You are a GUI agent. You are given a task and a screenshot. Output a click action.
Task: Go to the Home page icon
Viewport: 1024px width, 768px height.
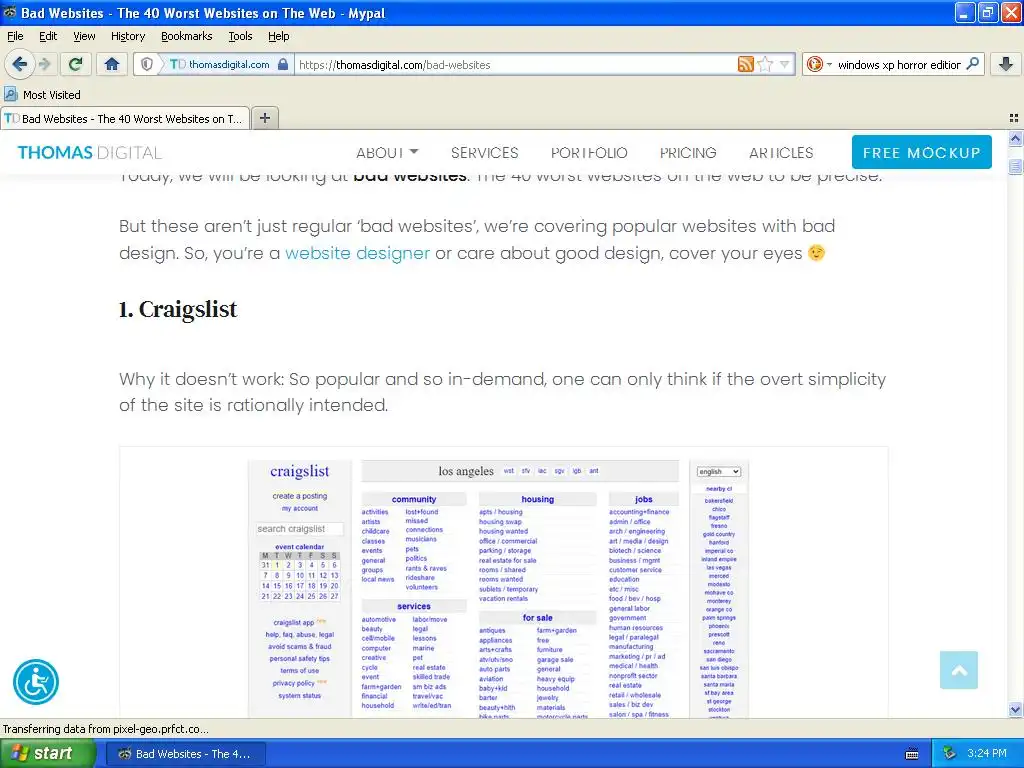click(x=112, y=64)
